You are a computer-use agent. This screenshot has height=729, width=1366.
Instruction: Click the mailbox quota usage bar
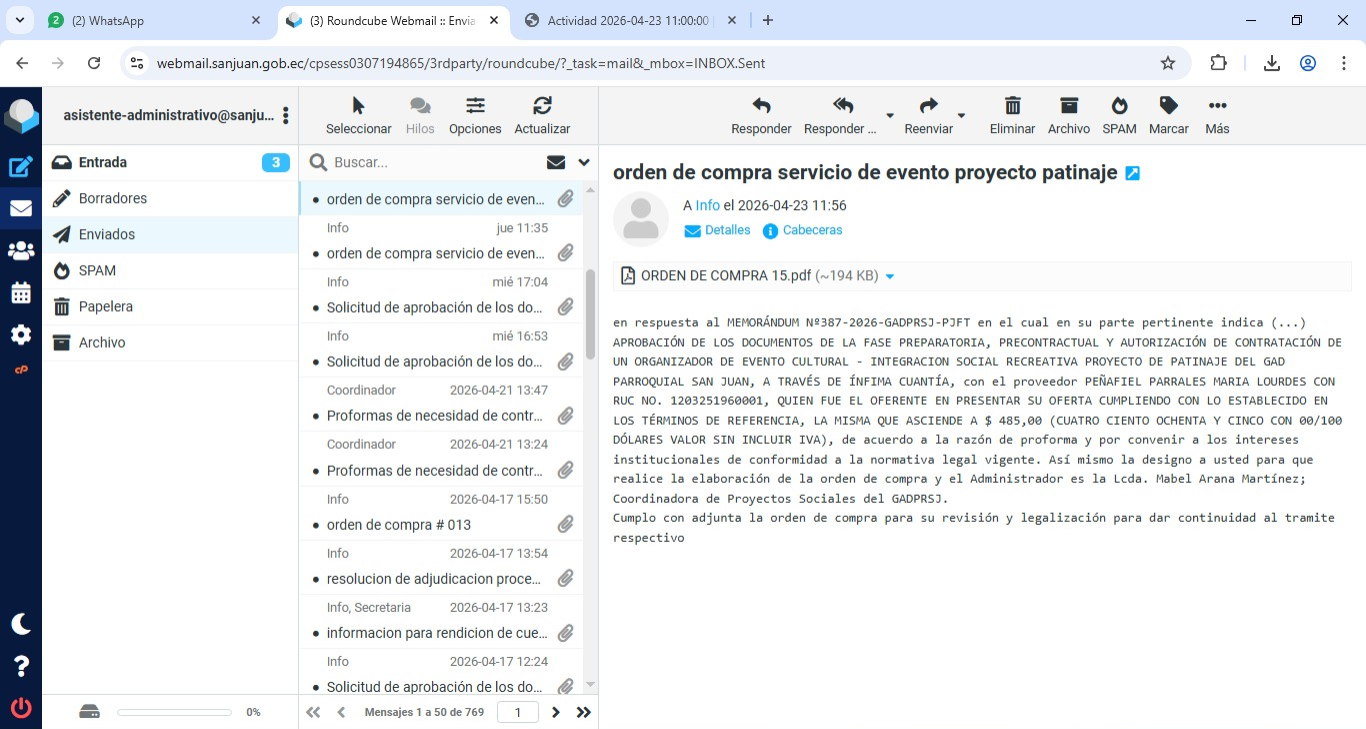174,712
